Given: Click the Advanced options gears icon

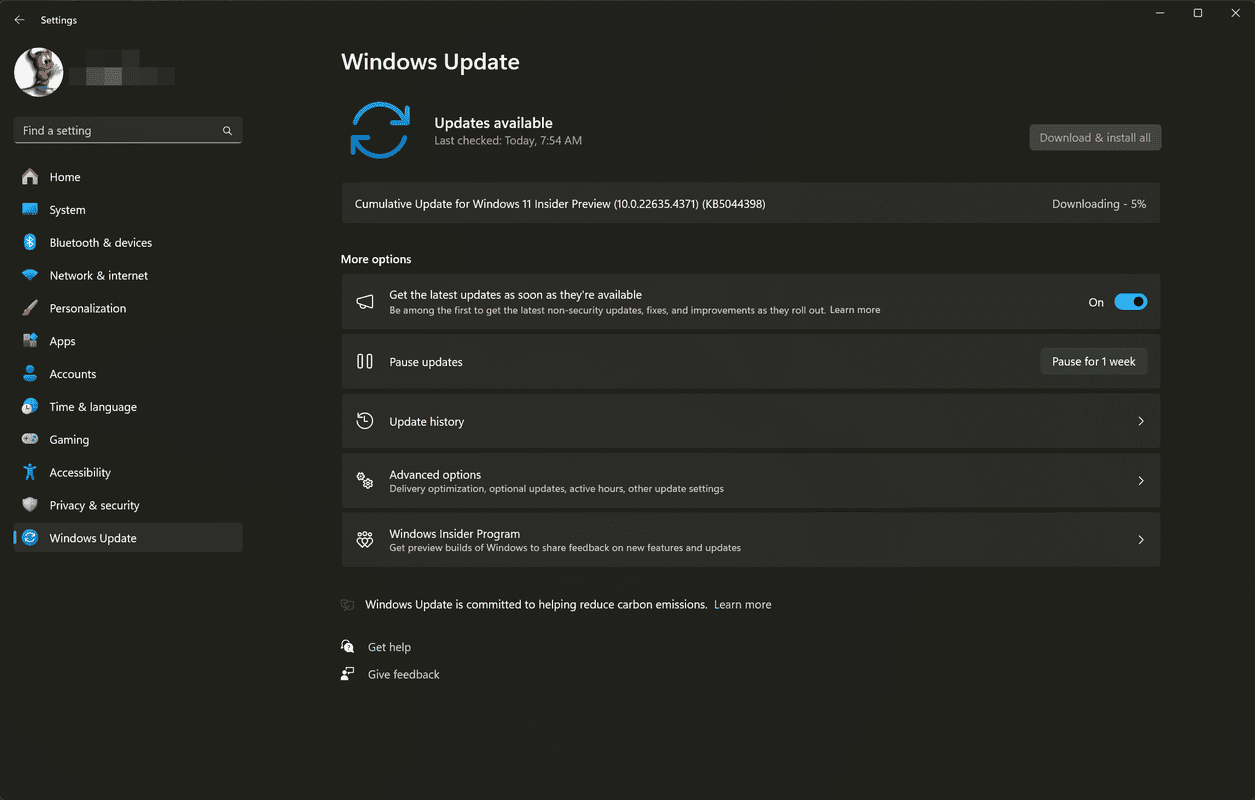Looking at the screenshot, I should (x=365, y=481).
